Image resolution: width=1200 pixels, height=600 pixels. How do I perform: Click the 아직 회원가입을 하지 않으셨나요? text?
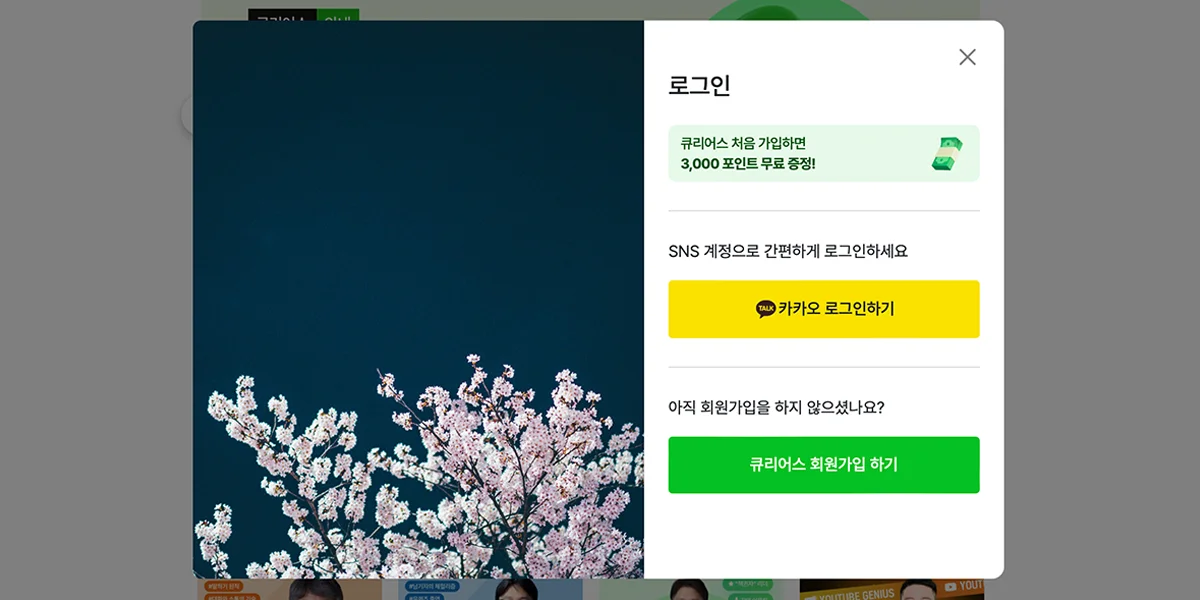point(777,407)
